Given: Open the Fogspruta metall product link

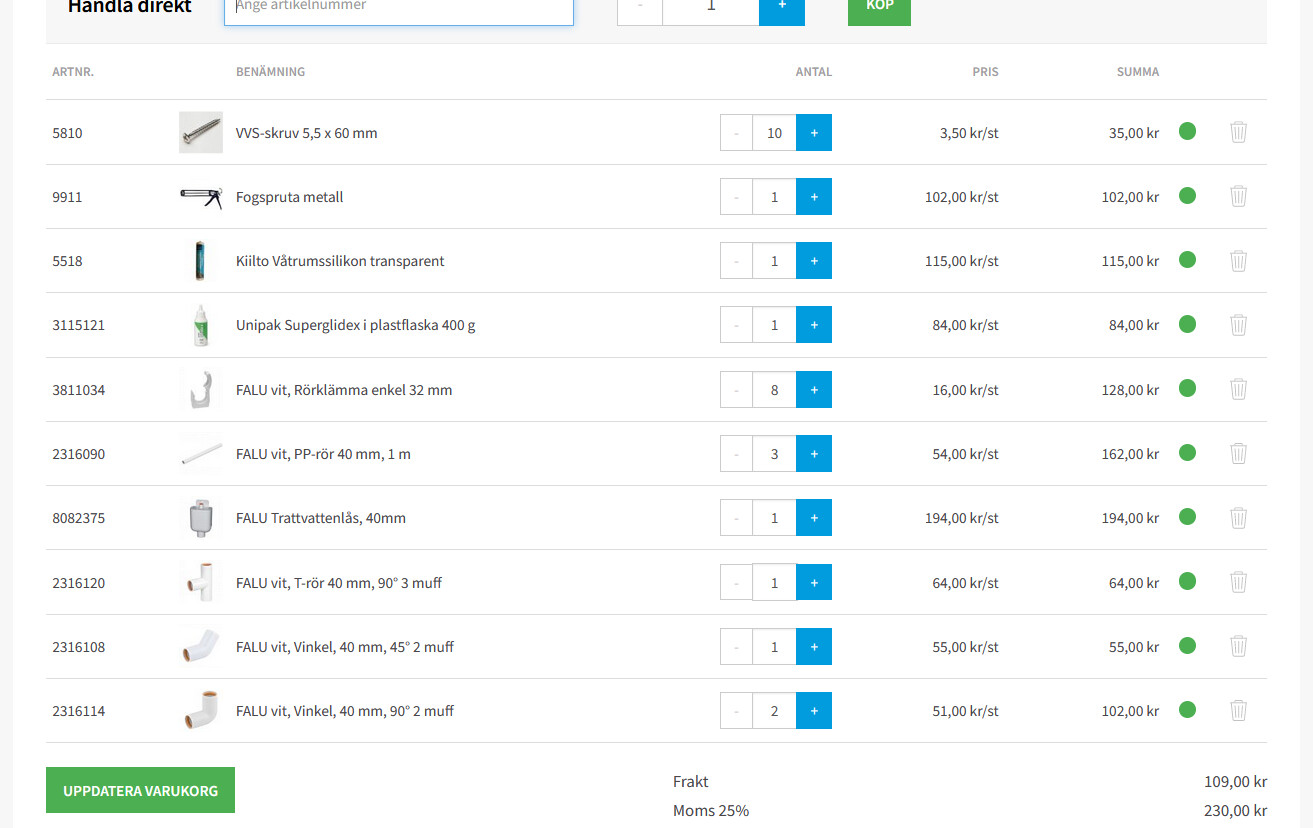Looking at the screenshot, I should tap(289, 197).
